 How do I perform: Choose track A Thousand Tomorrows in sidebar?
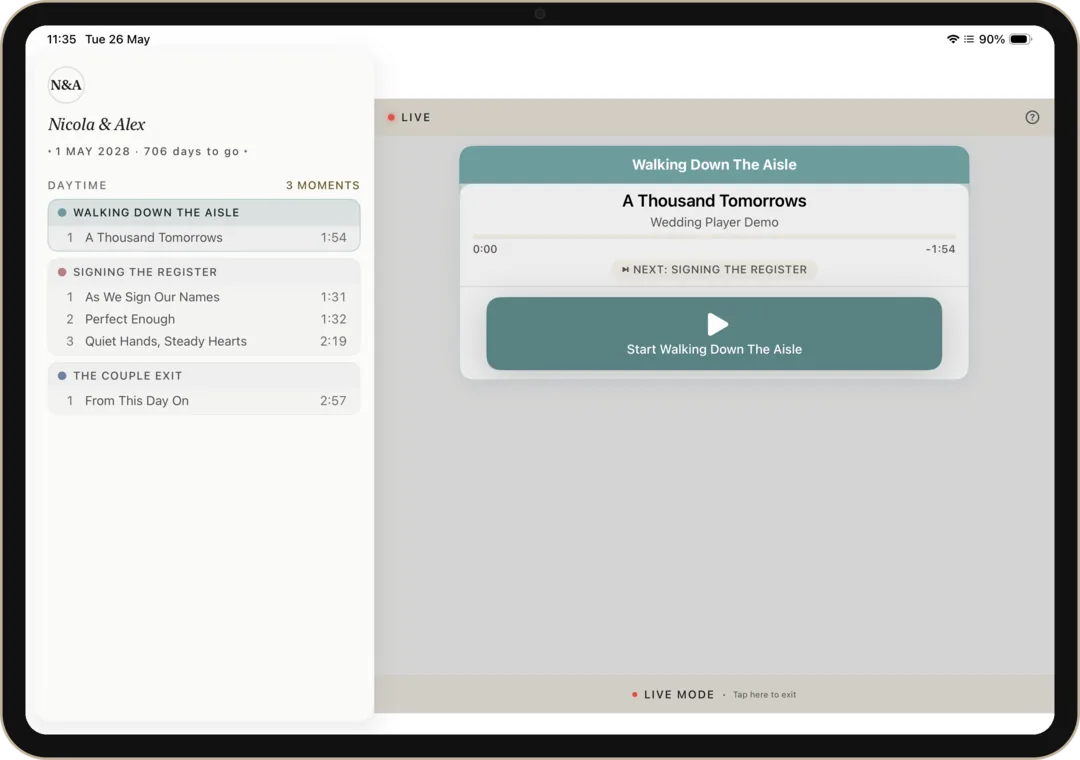tap(204, 237)
